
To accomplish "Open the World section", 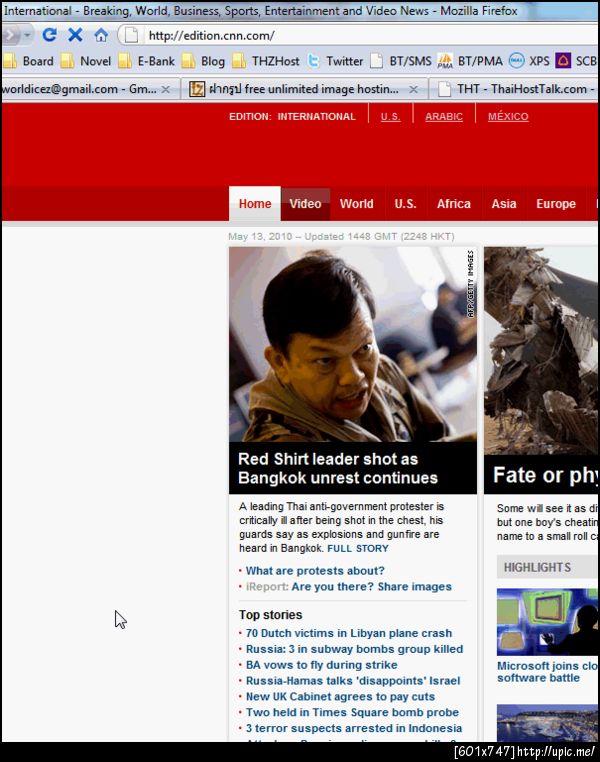I will [x=357, y=204].
